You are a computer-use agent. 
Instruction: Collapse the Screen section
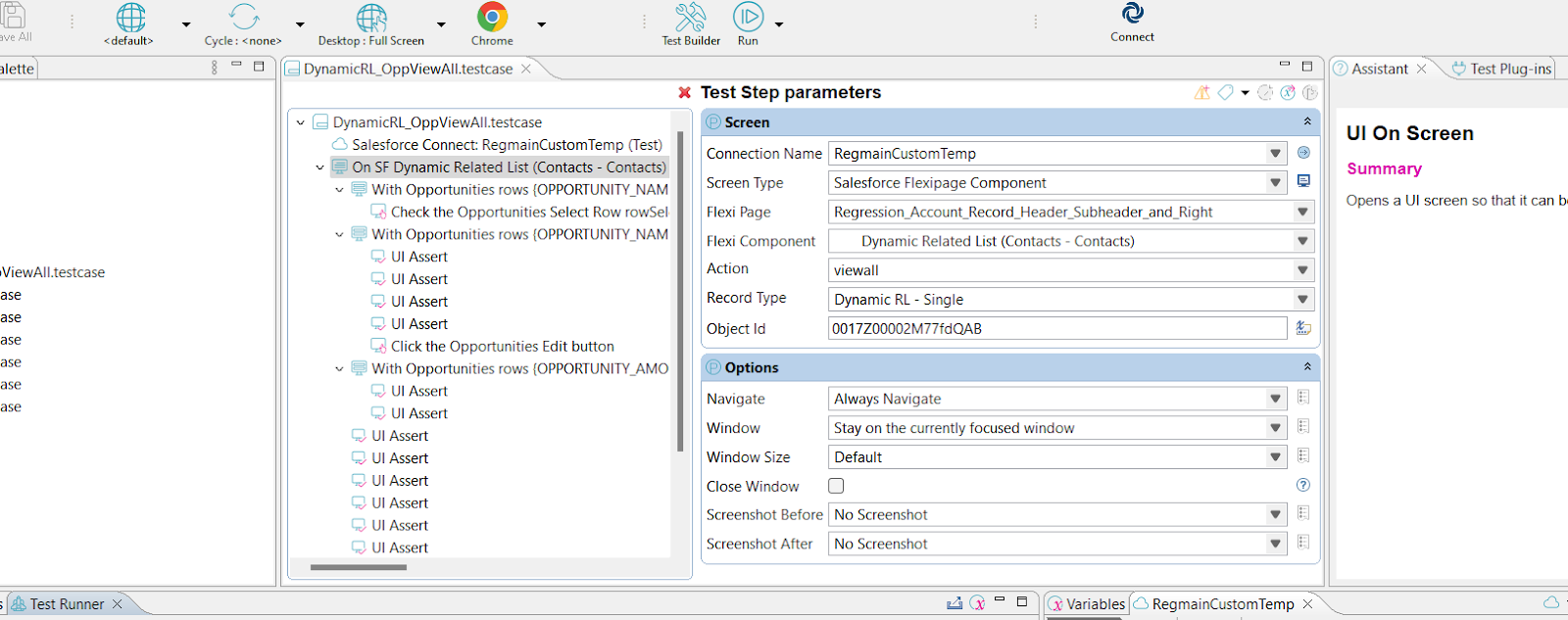[1306, 121]
